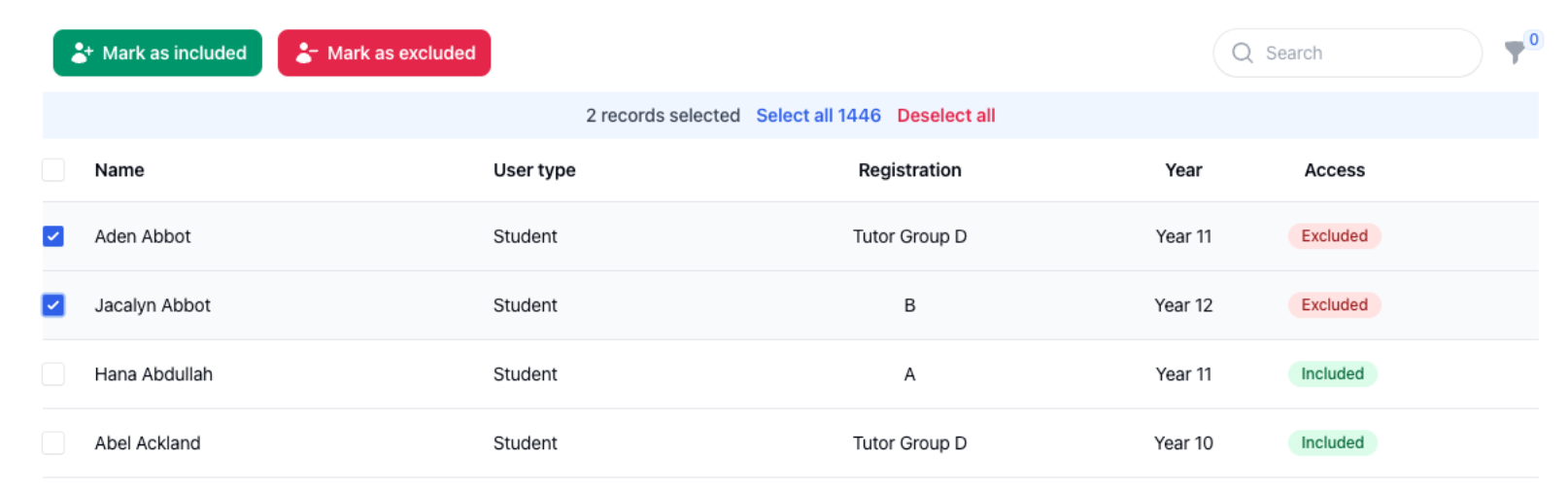Click Student in Aden Abbot row

pyautogui.click(x=525, y=236)
